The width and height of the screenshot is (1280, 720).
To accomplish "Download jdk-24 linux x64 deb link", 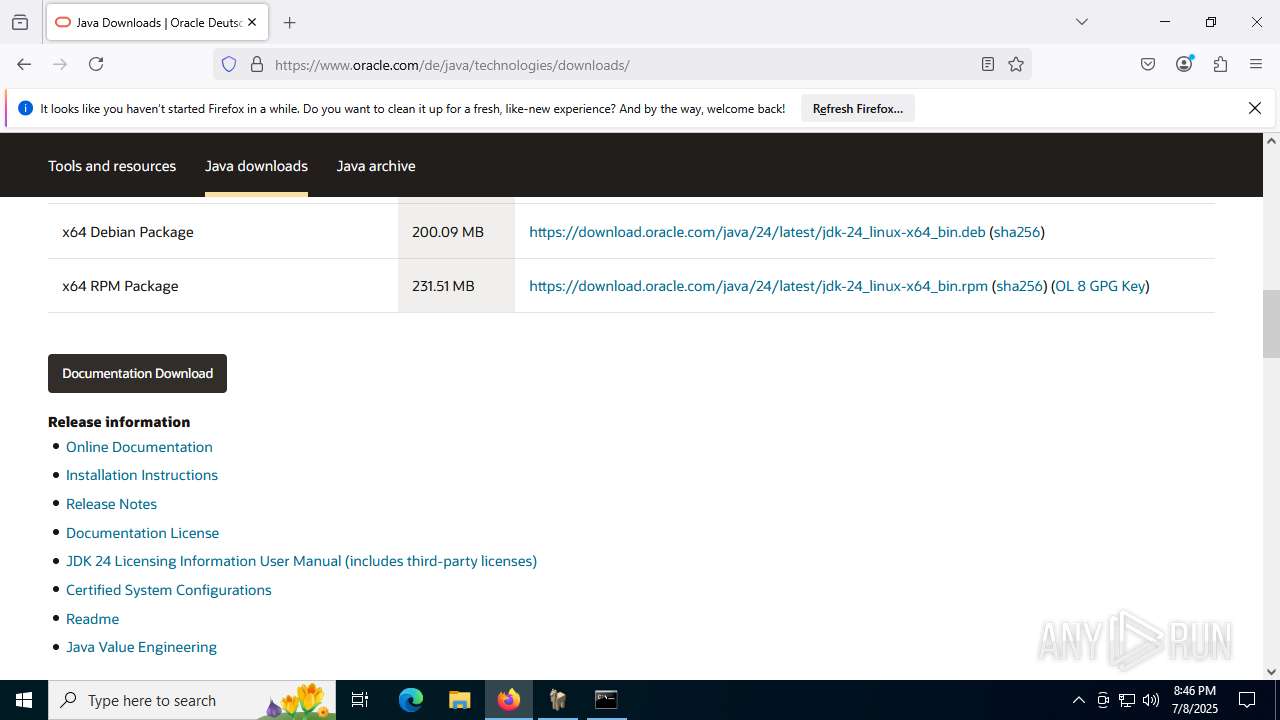I will [x=757, y=232].
